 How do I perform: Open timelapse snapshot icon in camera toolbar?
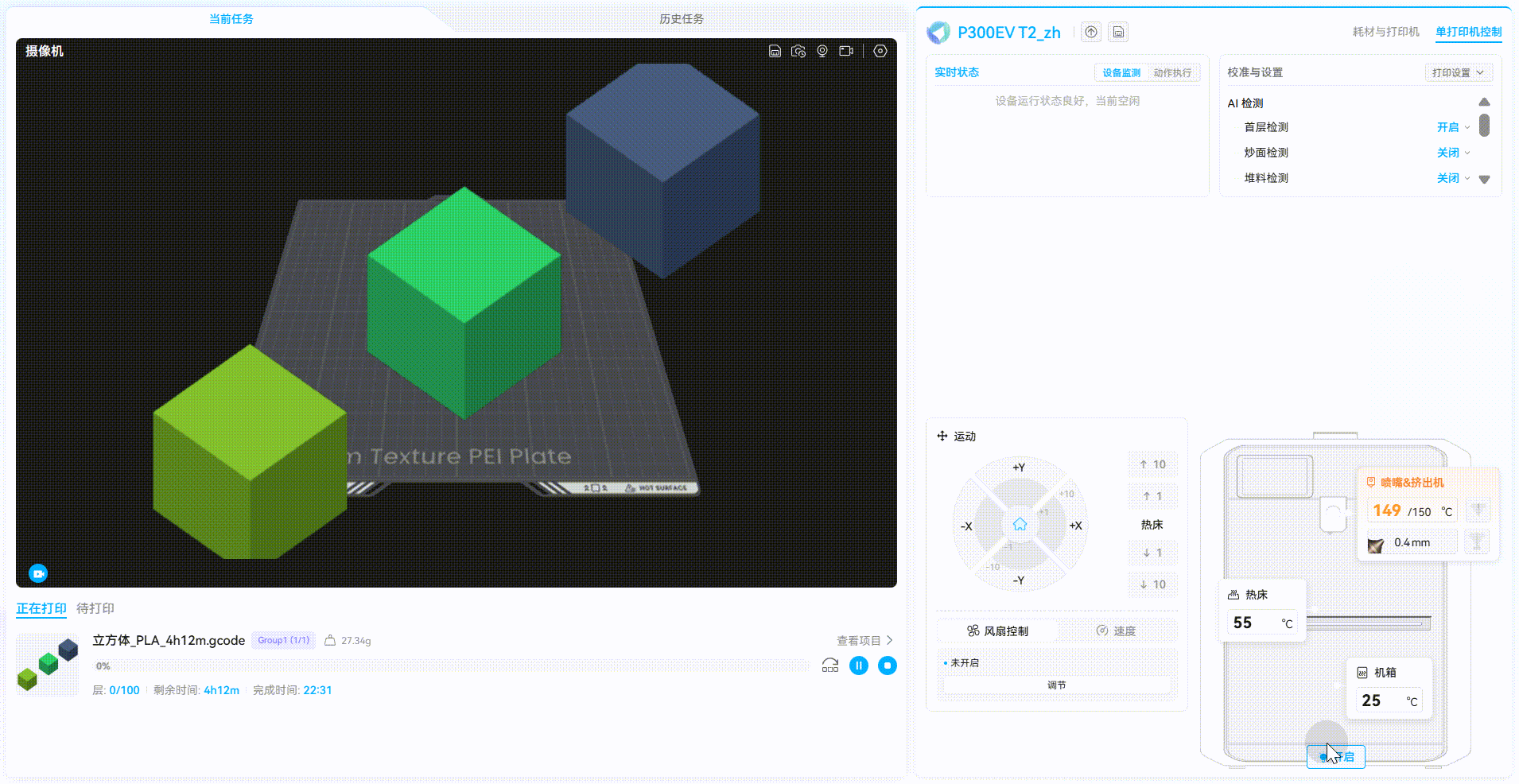click(x=798, y=51)
